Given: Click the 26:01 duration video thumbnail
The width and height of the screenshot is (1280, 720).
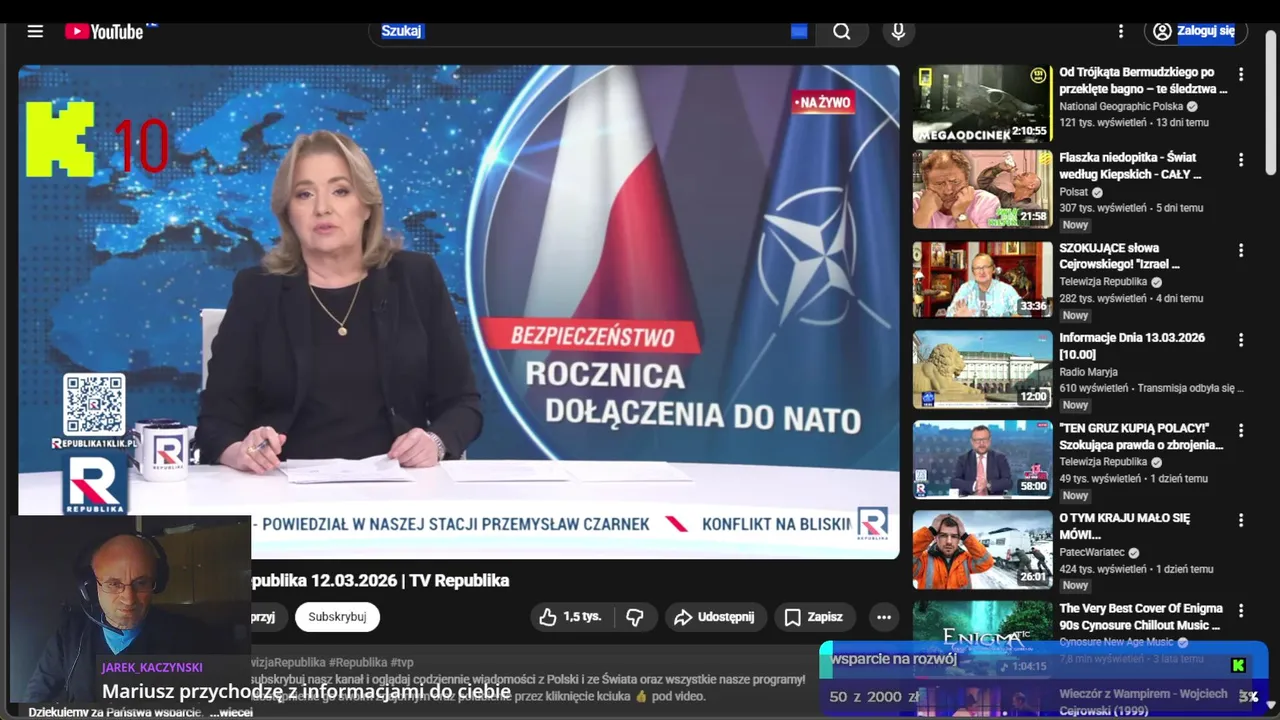Looking at the screenshot, I should pos(982,550).
